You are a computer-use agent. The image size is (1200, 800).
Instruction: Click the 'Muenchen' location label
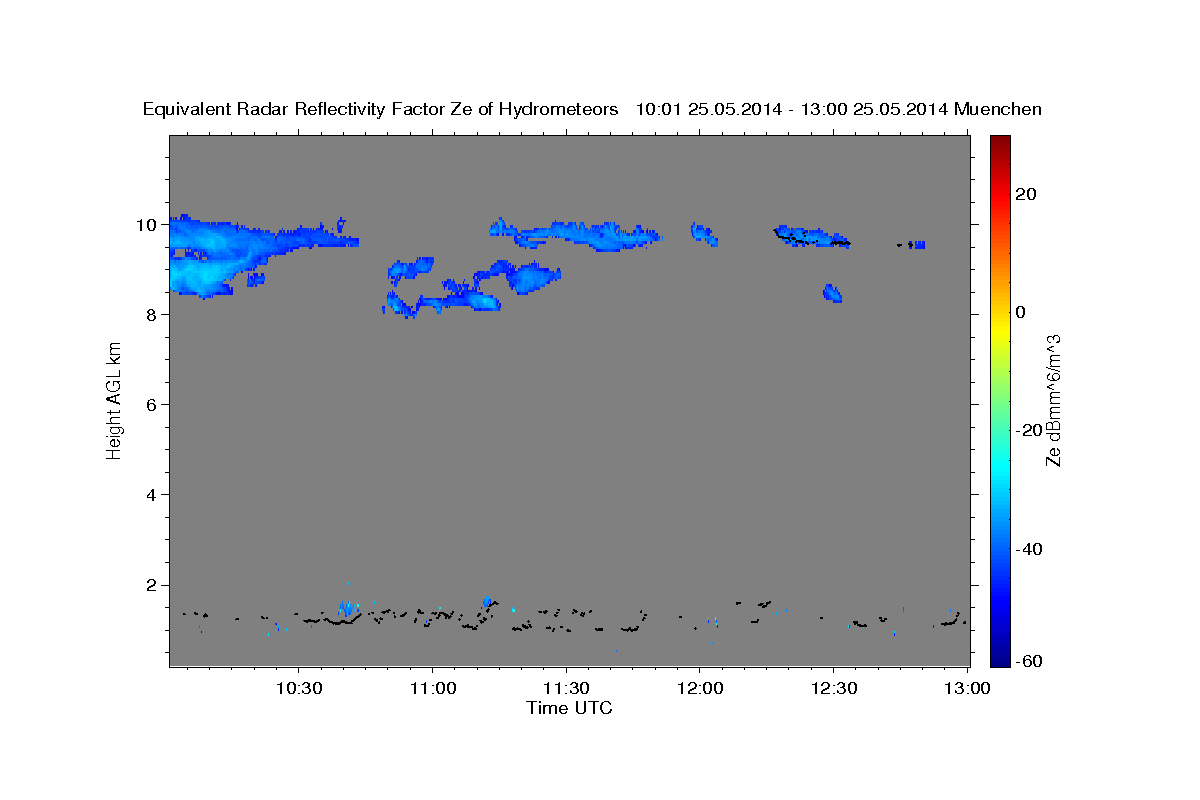point(998,110)
